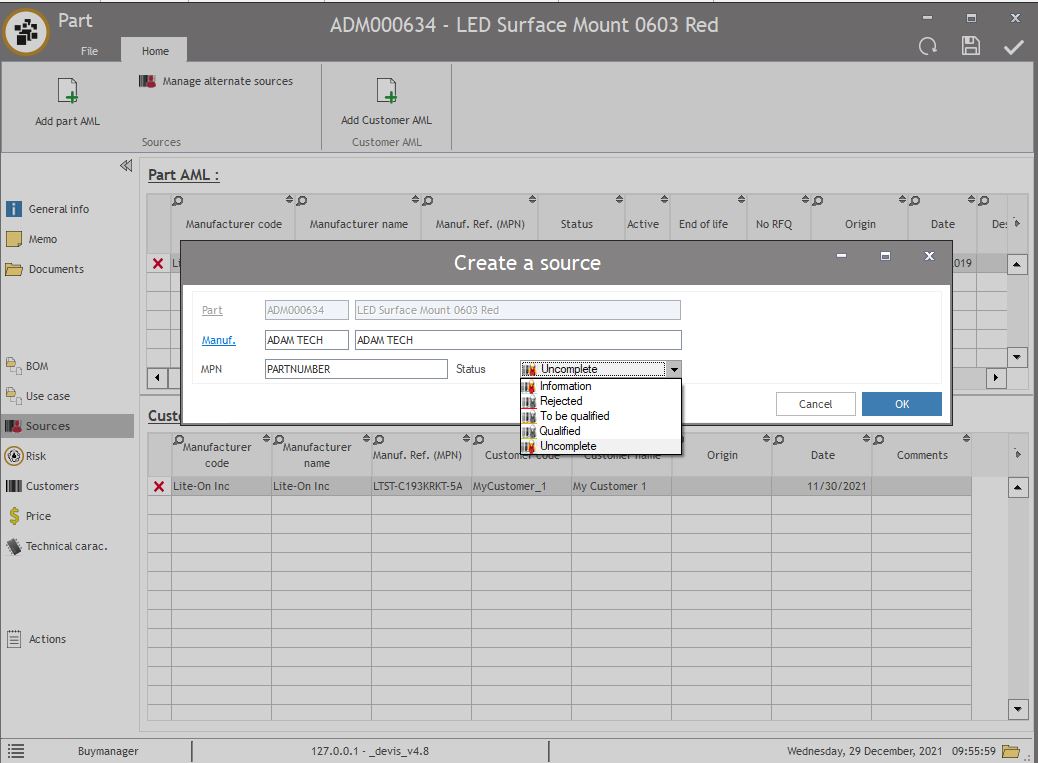This screenshot has width=1038, height=763.
Task: Click the refresh icon in title bar
Action: 927,47
